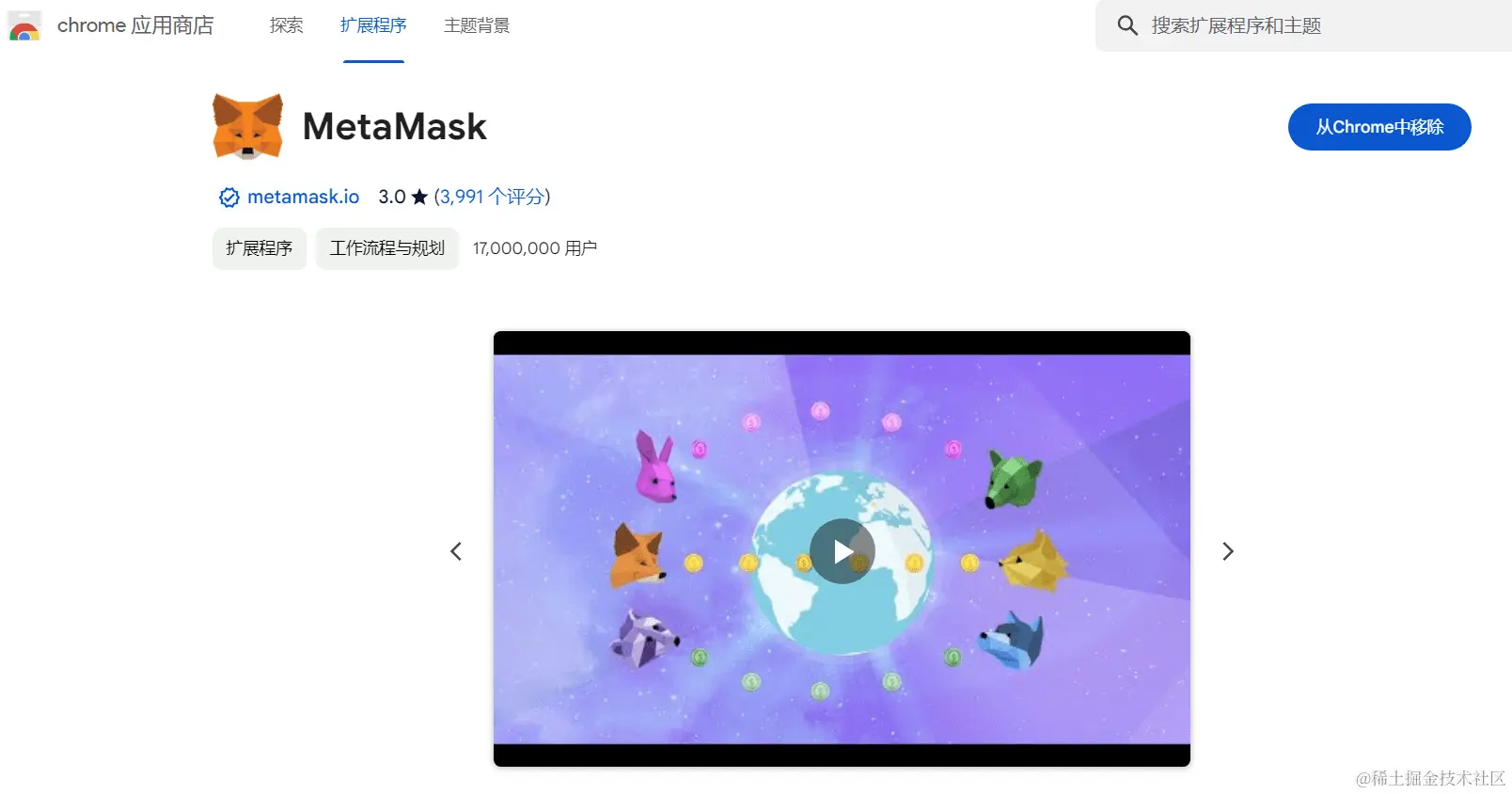The image size is (1512, 794).
Task: Switch to the 主题背景 tab
Action: click(x=477, y=25)
